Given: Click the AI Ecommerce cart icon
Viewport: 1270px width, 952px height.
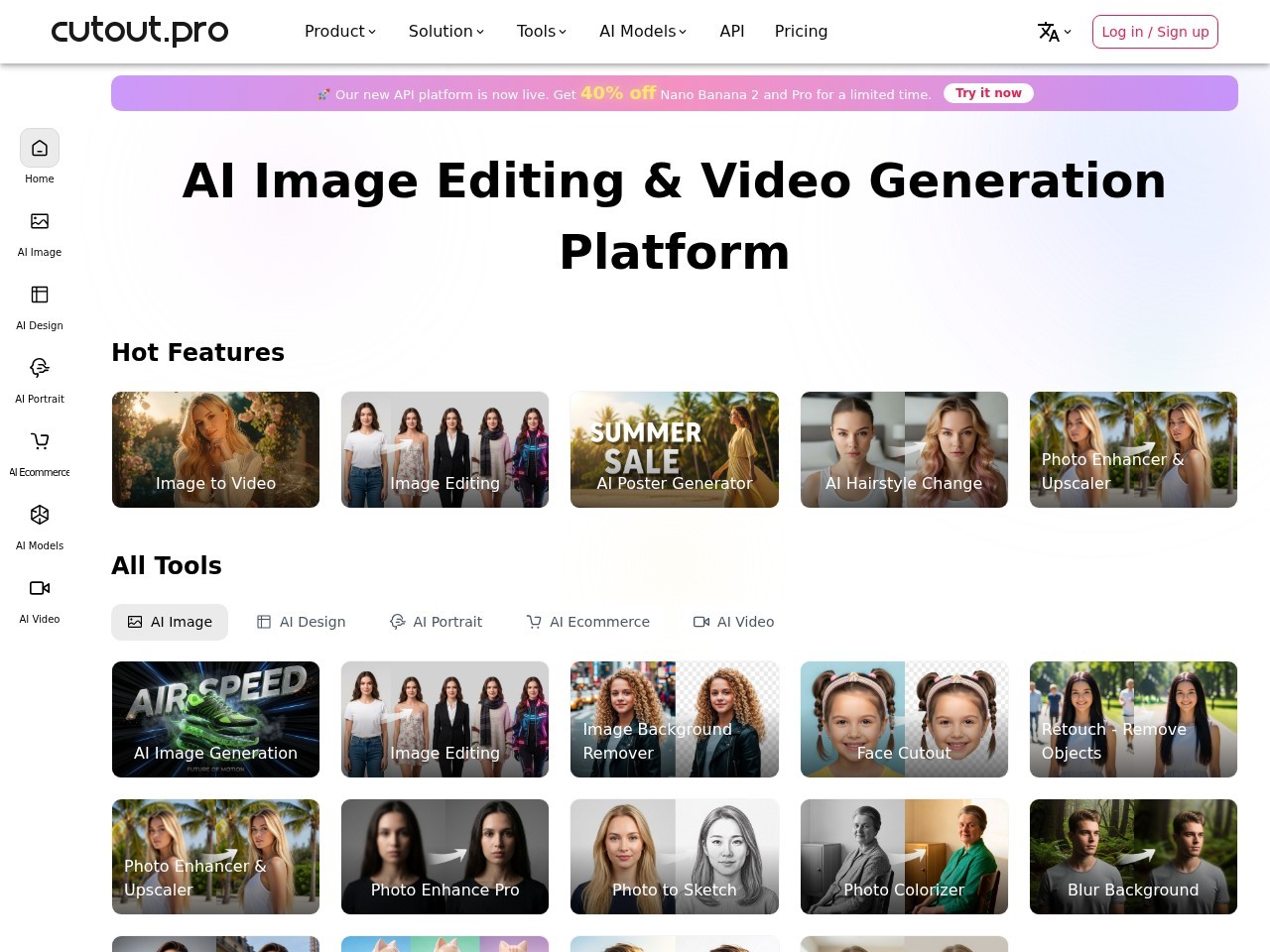Looking at the screenshot, I should 40,442.
